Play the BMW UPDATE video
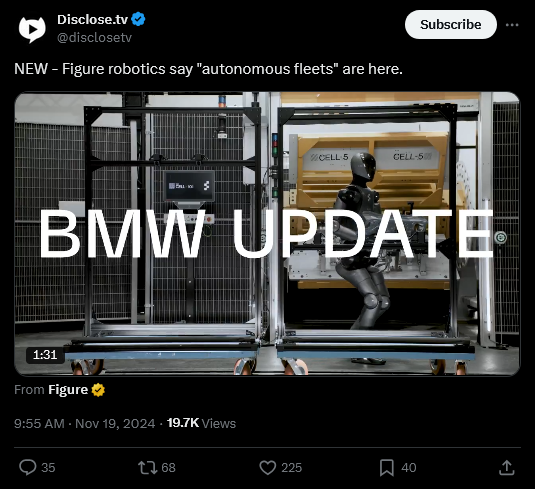This screenshot has height=489, width=535. pos(267,234)
